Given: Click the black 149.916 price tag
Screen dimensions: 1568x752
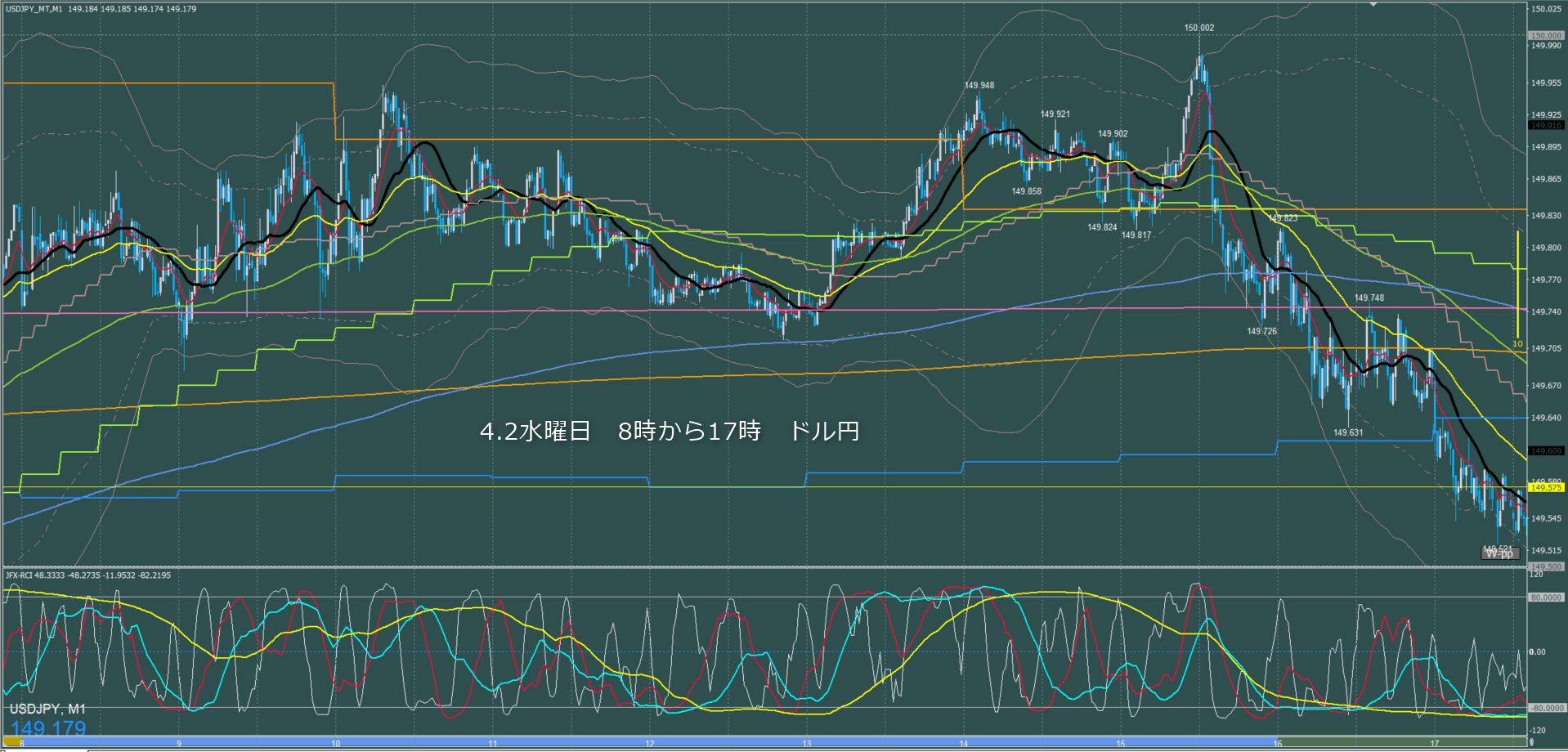Looking at the screenshot, I should (x=1546, y=125).
